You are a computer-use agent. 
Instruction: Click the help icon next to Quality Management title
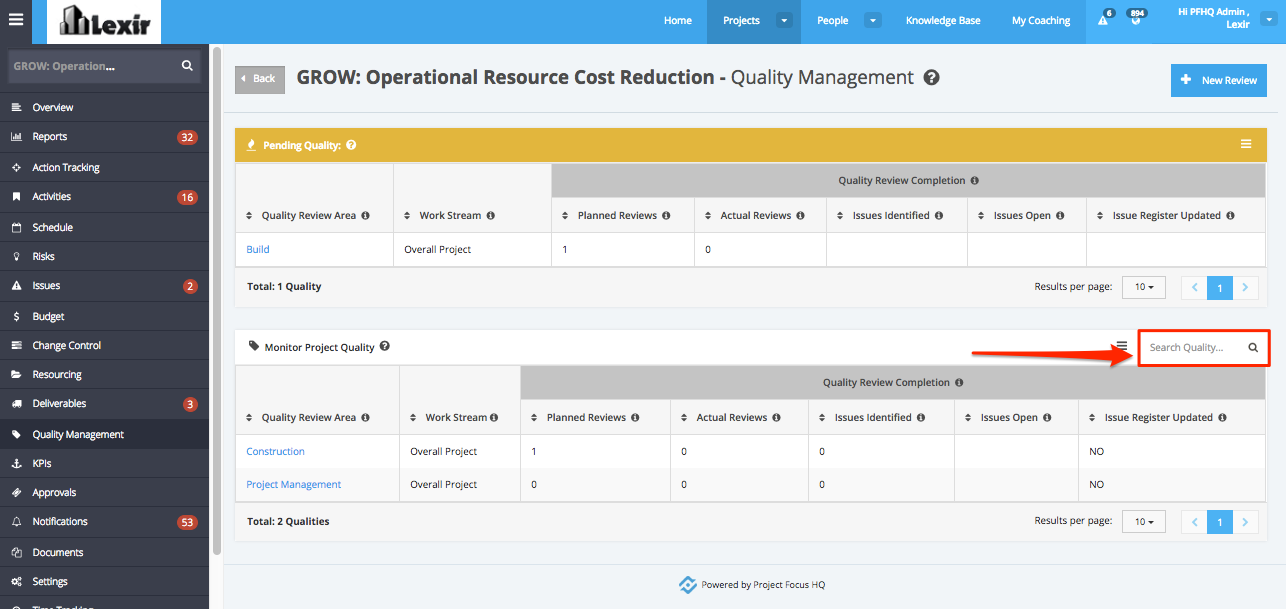[931, 77]
